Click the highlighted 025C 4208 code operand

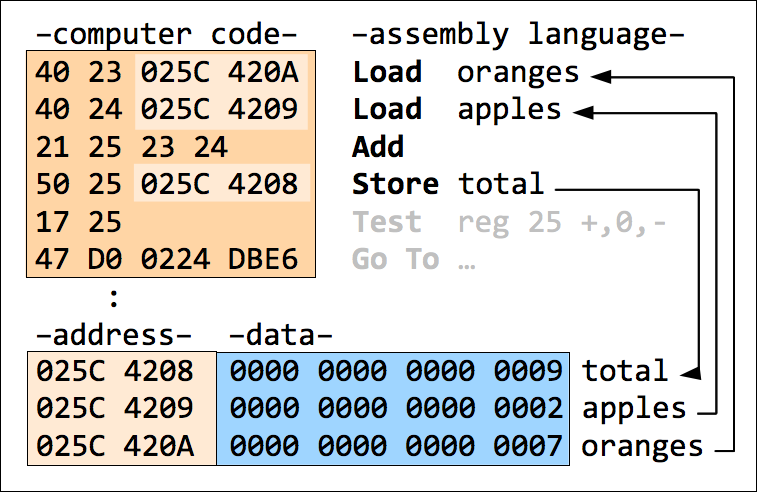click(220, 184)
